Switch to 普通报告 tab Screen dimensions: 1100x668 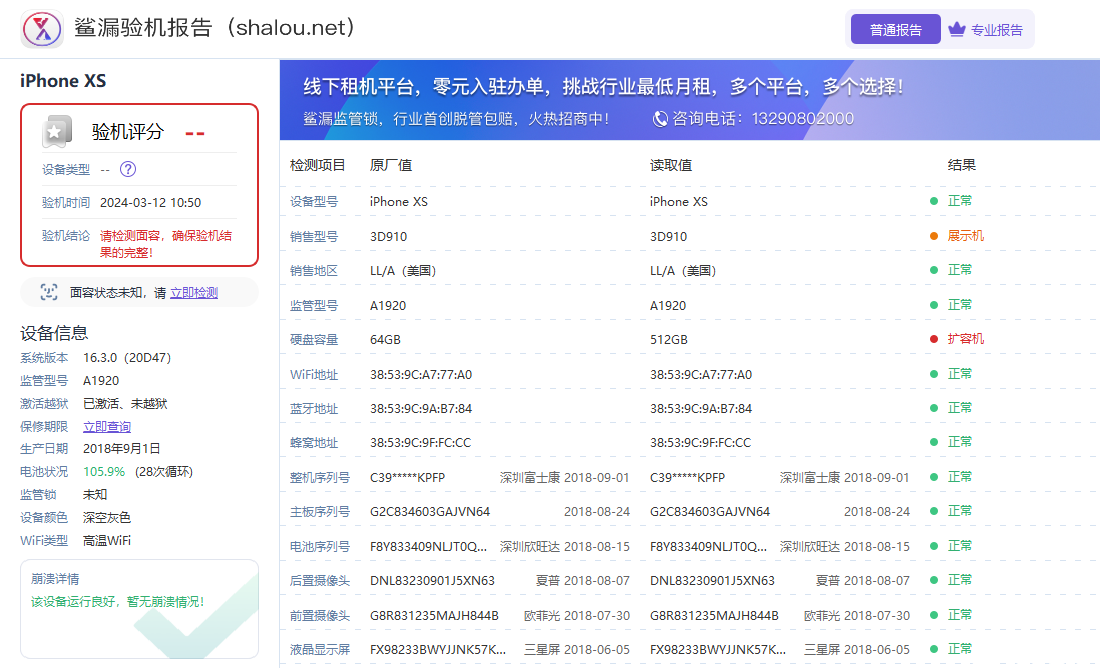coord(895,29)
